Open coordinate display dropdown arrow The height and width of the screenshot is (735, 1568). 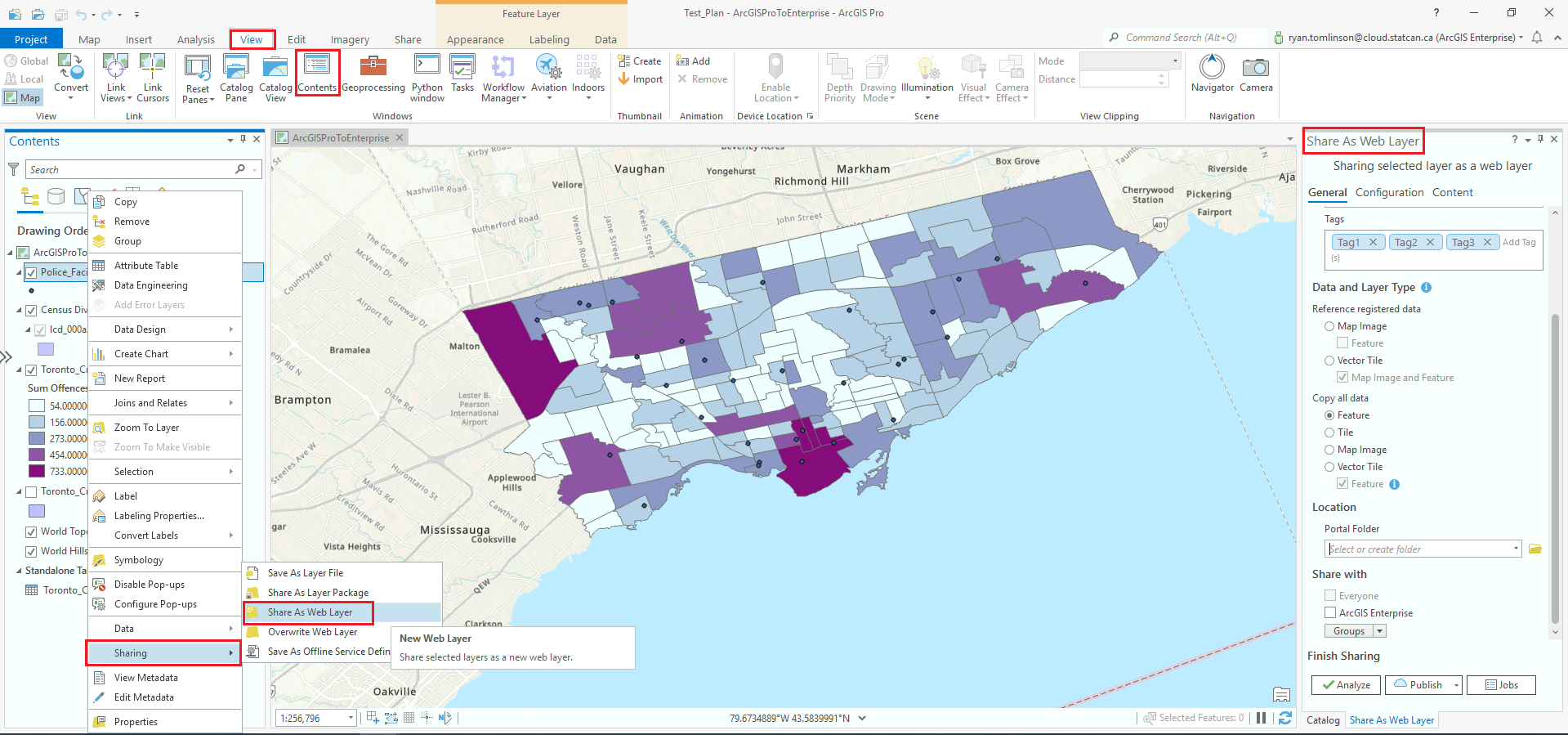tap(862, 718)
